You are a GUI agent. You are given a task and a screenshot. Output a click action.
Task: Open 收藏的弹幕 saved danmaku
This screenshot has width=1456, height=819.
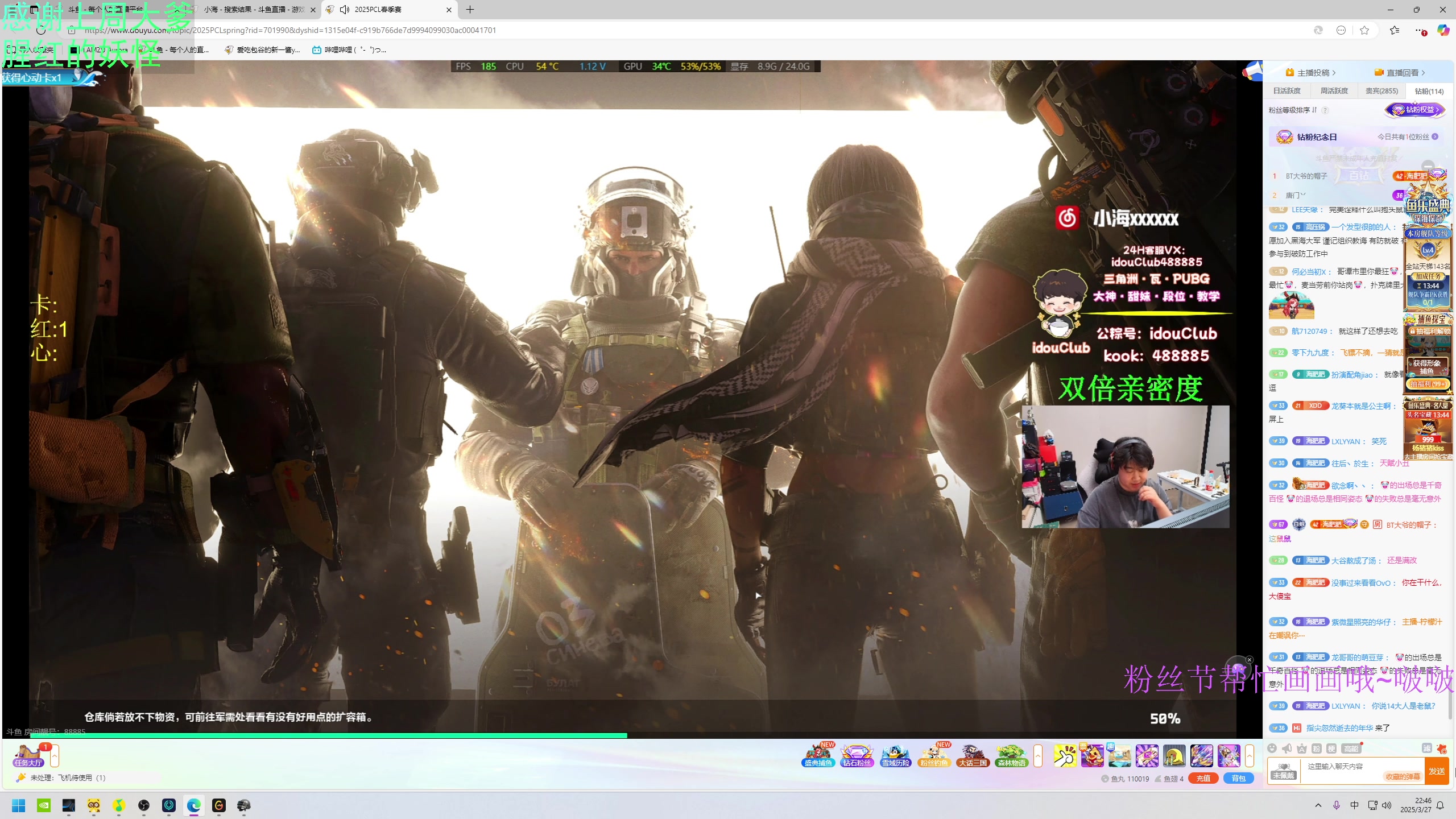click(x=1403, y=776)
